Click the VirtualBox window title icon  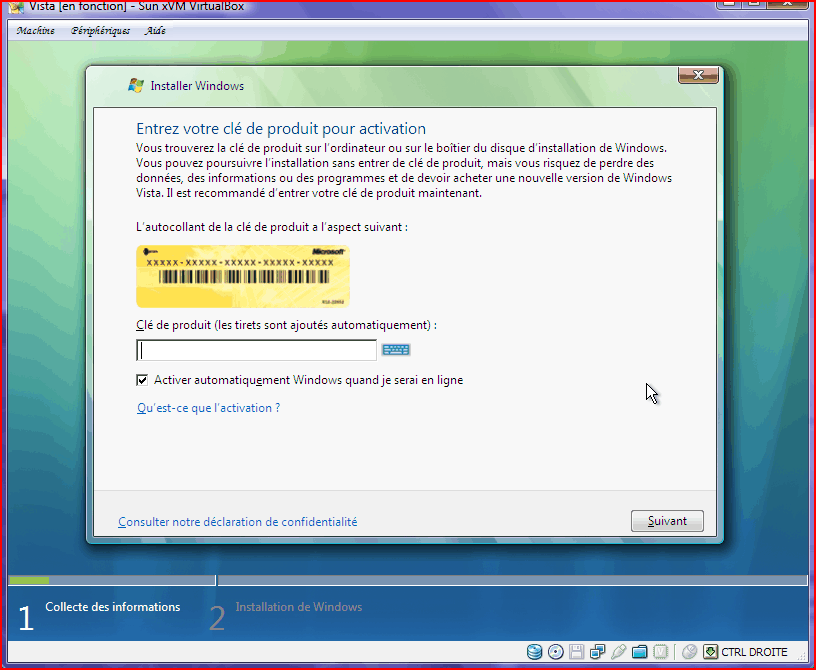[16, 7]
